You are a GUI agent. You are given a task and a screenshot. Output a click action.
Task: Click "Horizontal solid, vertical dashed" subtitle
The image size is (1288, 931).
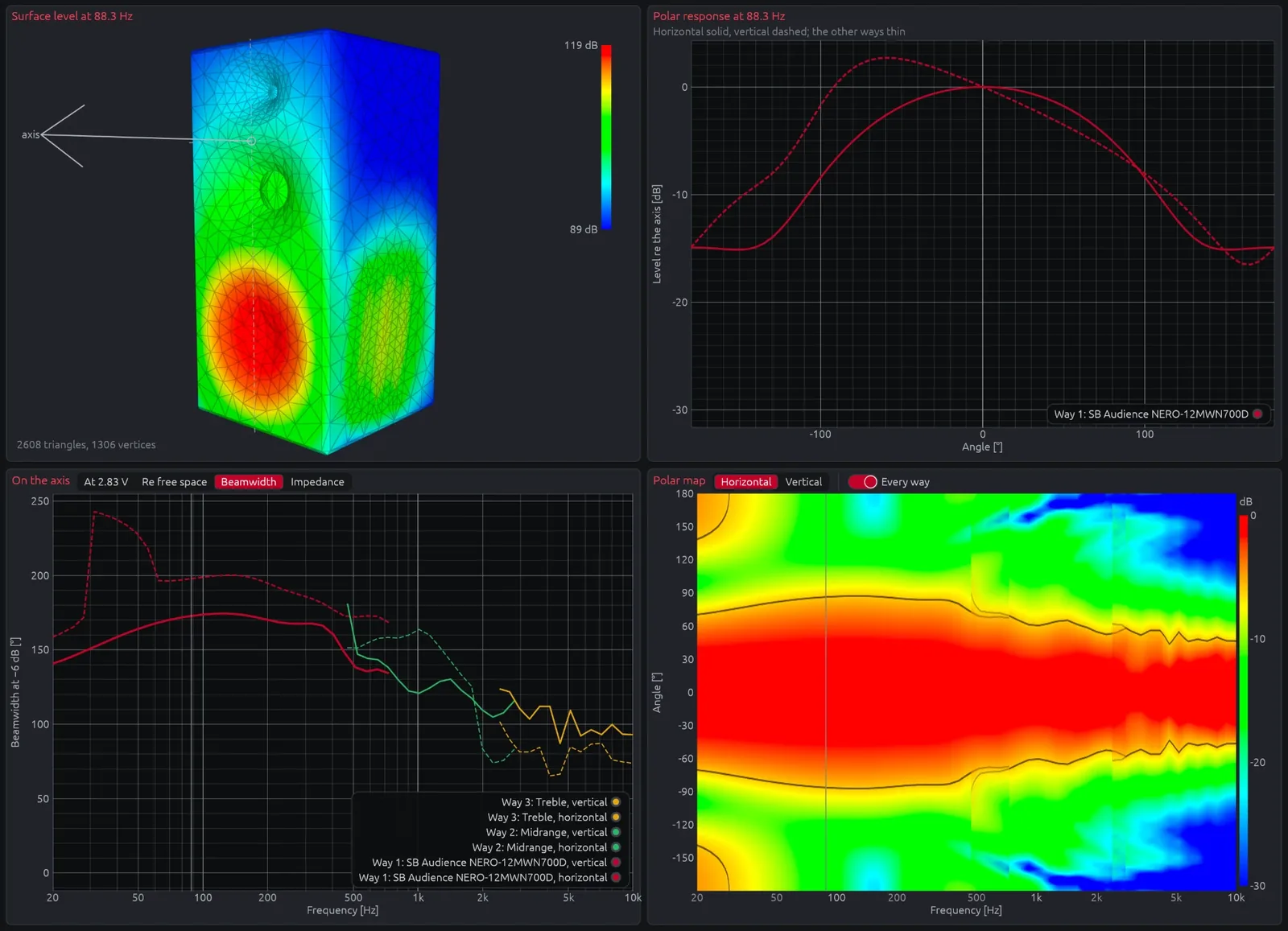778,31
